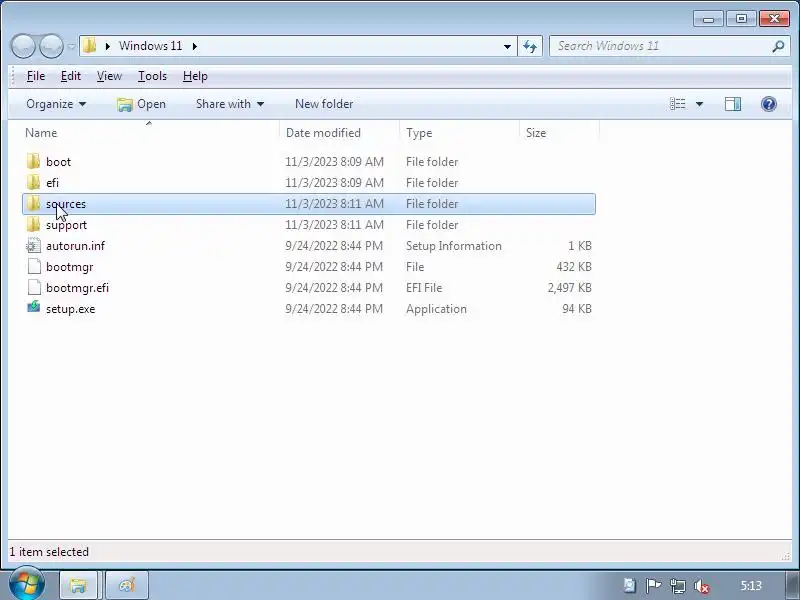The width and height of the screenshot is (800, 600).
Task: Click the boot folder icon
Action: 33,162
